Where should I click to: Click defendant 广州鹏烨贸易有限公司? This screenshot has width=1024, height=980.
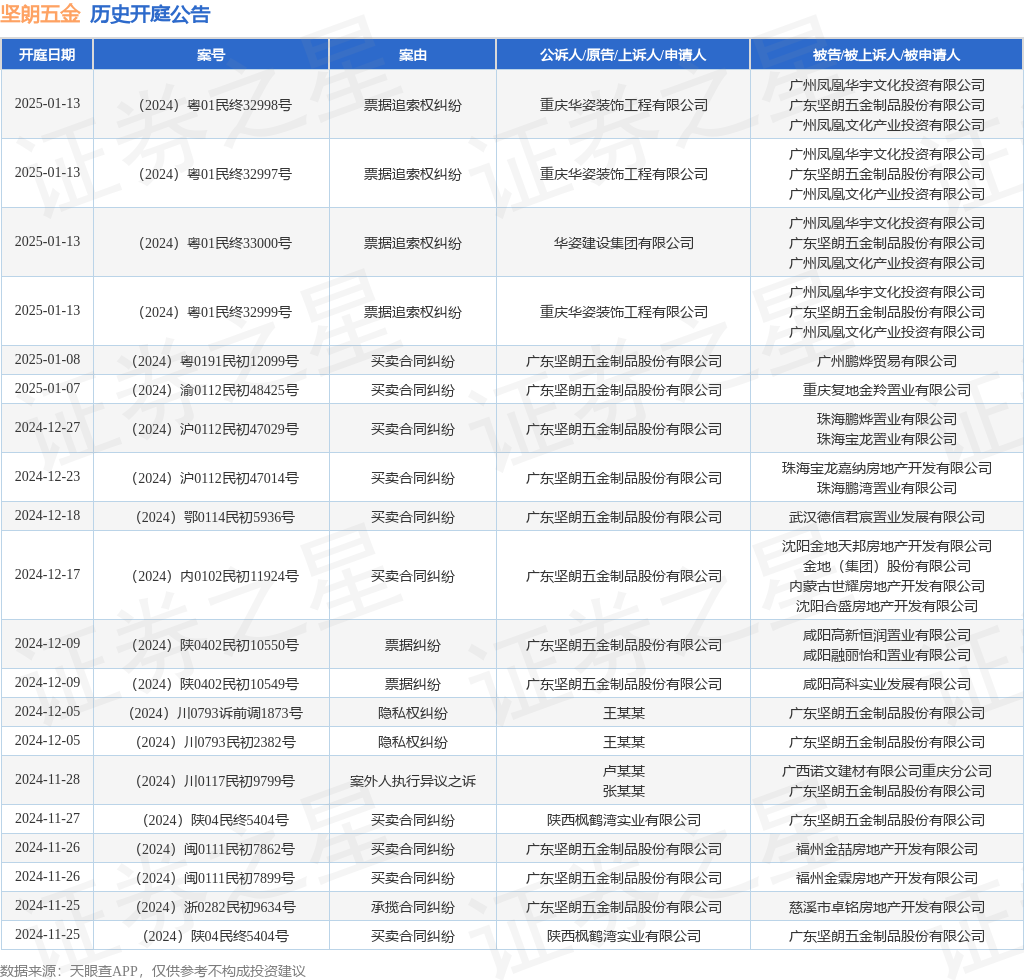click(887, 361)
